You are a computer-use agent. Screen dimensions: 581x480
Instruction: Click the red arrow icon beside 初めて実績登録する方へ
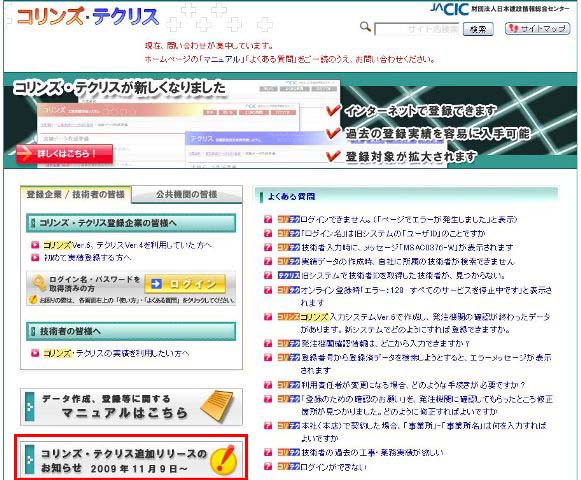pyautogui.click(x=35, y=257)
